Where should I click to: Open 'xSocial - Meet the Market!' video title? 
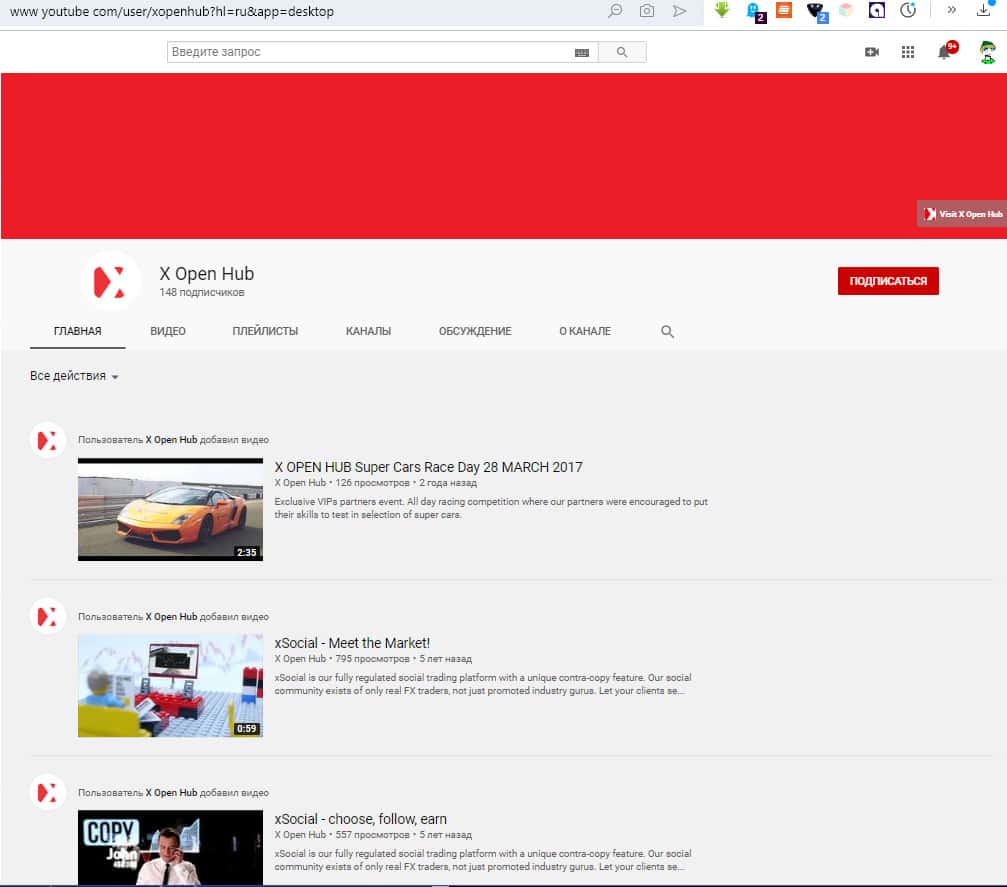coord(352,643)
